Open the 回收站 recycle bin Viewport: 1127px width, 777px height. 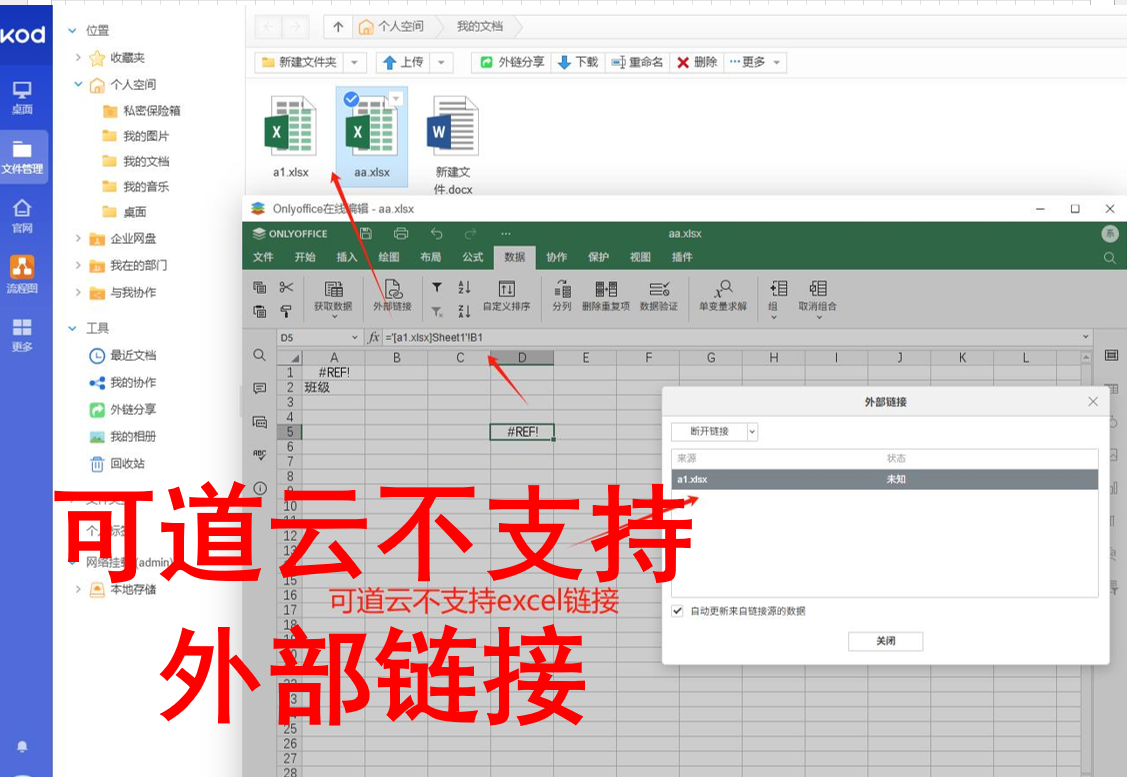tap(116, 464)
